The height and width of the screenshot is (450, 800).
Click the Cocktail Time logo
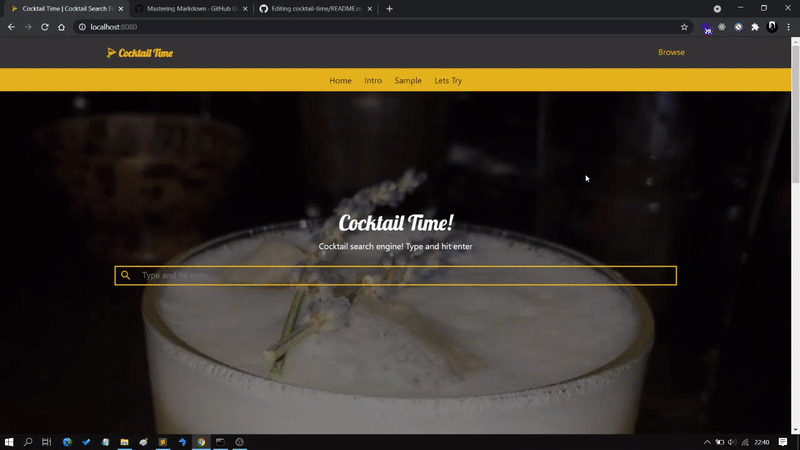tap(140, 53)
